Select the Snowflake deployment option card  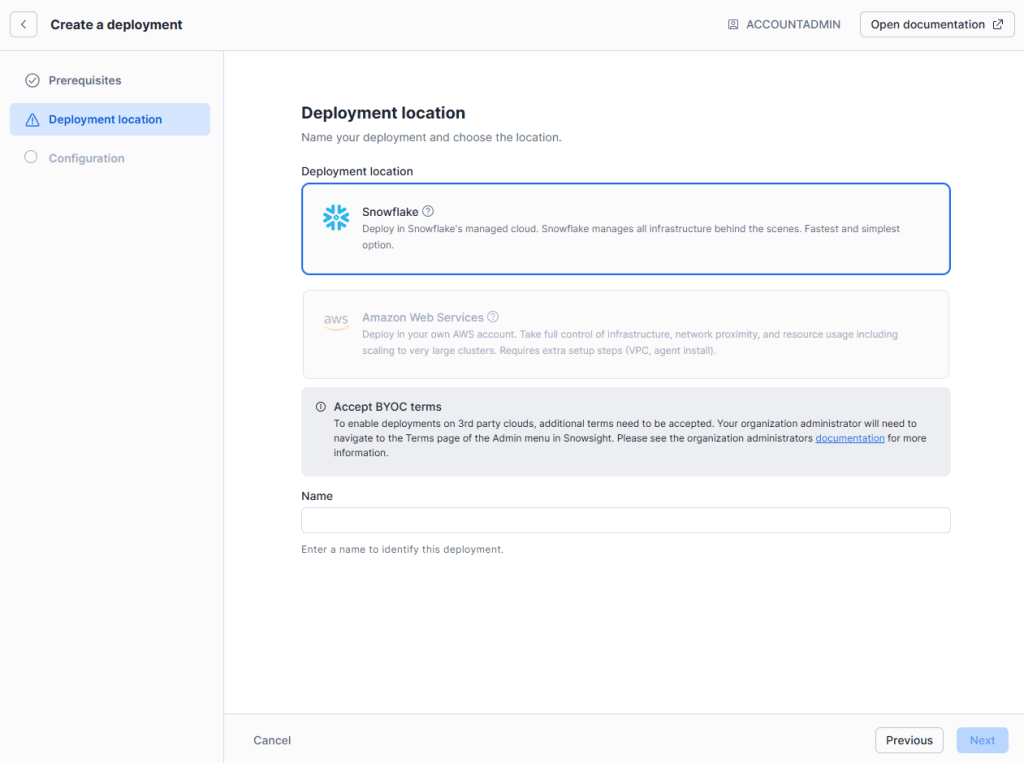pos(625,228)
